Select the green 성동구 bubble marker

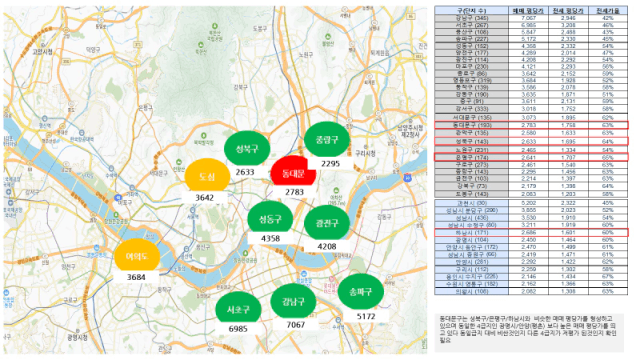pyautogui.click(x=270, y=218)
